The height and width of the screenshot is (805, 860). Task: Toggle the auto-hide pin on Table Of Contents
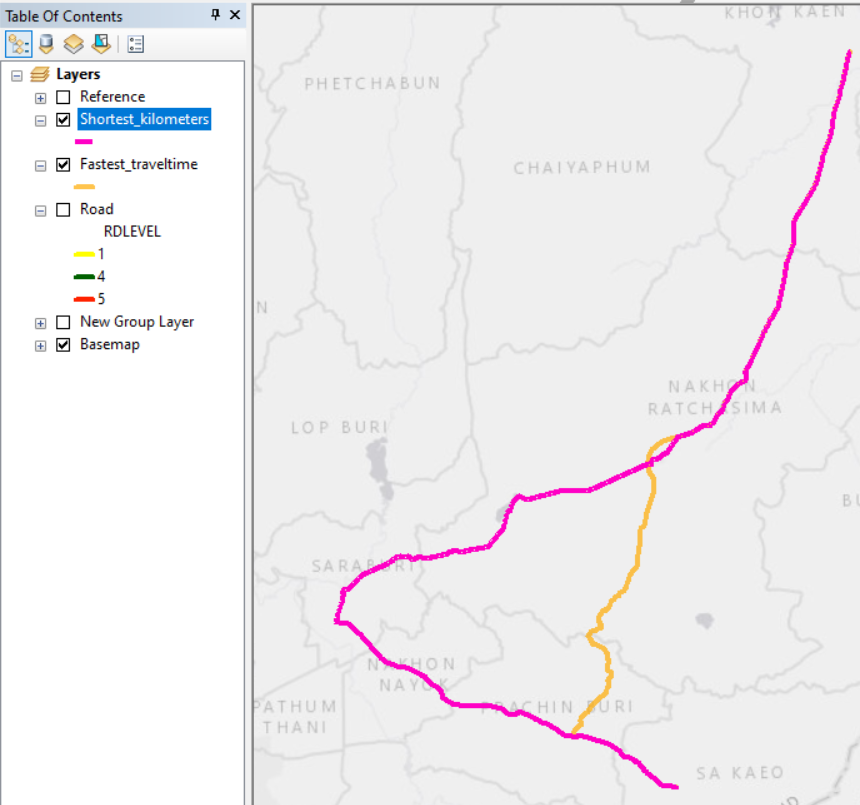tap(214, 15)
